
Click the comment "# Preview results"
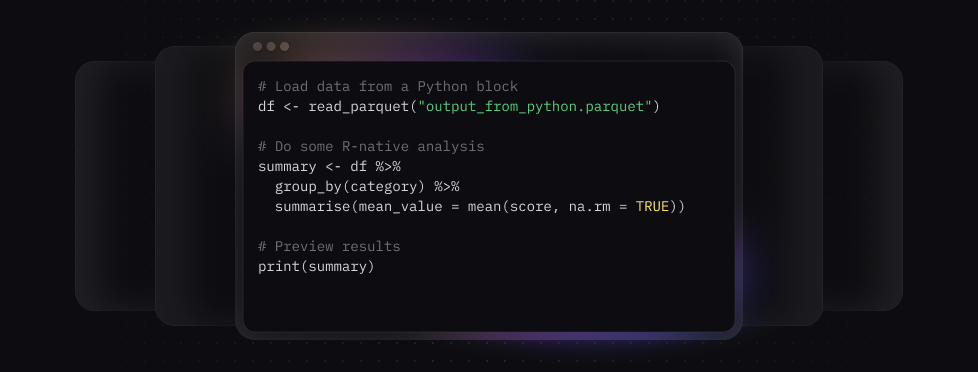(x=329, y=247)
